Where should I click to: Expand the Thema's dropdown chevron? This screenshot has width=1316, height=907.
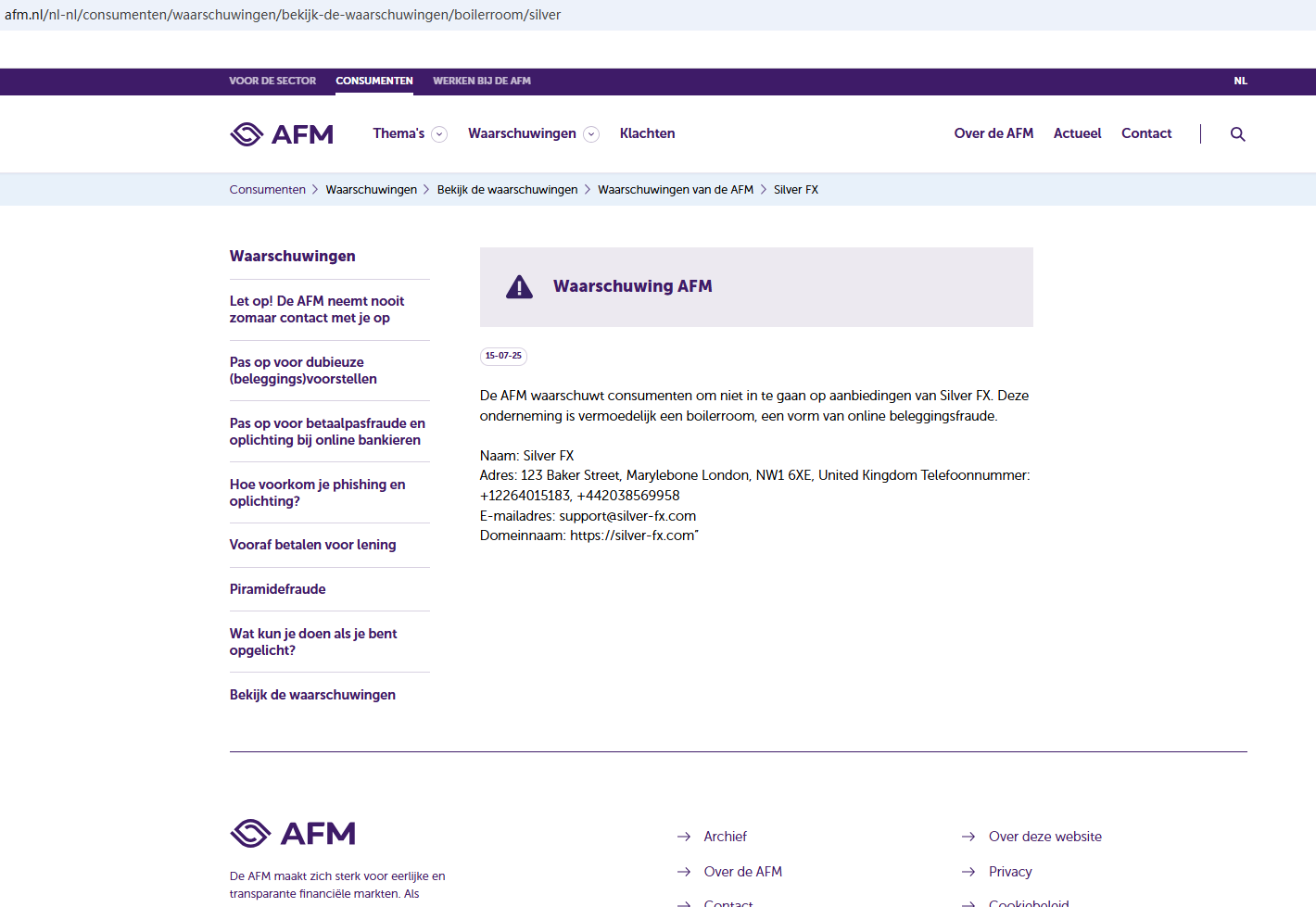point(439,134)
